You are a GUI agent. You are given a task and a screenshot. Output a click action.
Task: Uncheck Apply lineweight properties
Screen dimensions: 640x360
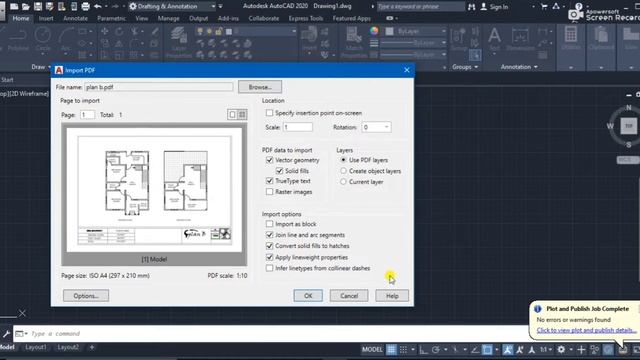pos(269,257)
